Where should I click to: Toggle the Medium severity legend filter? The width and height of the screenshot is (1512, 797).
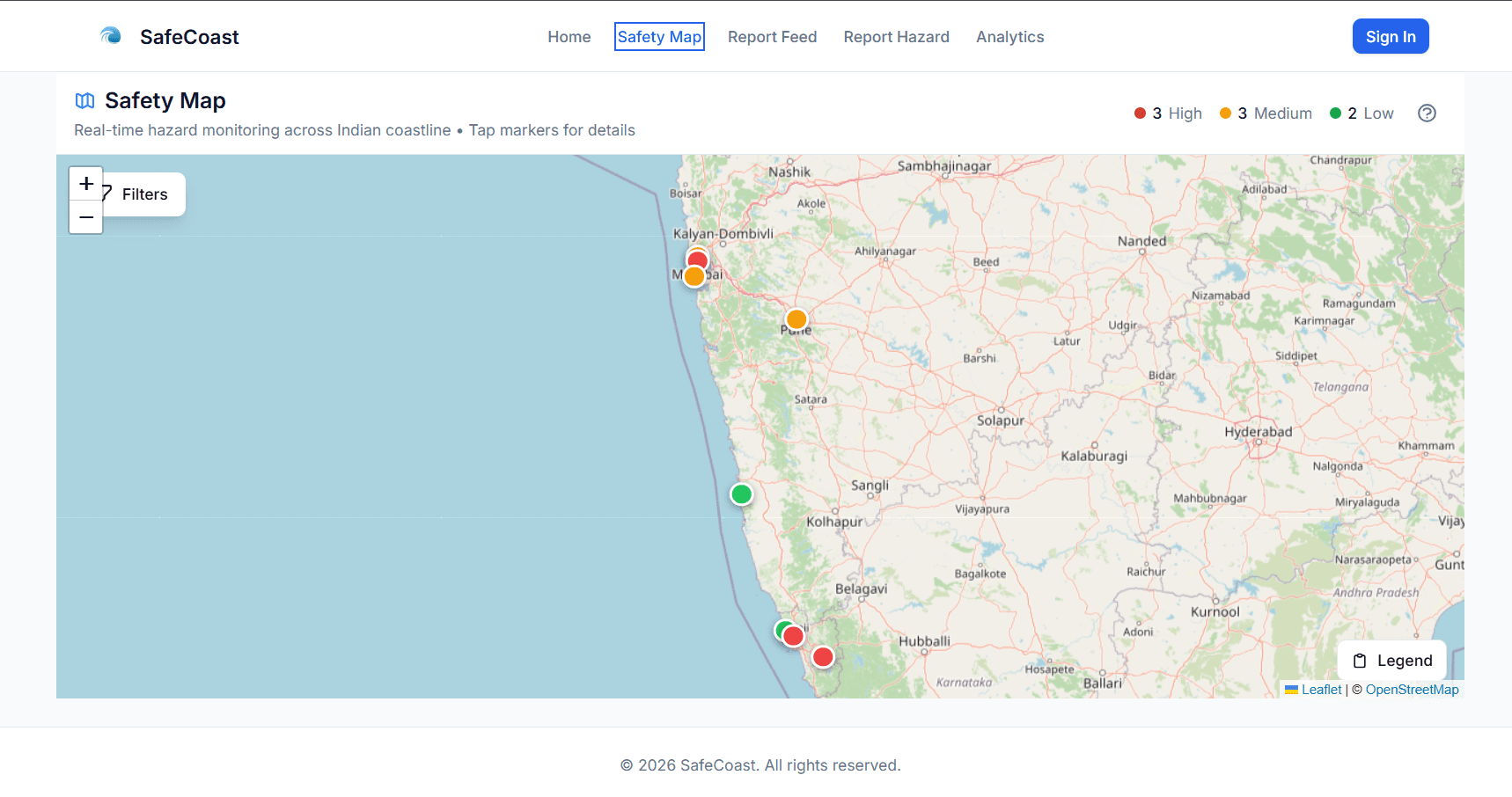coord(1266,113)
